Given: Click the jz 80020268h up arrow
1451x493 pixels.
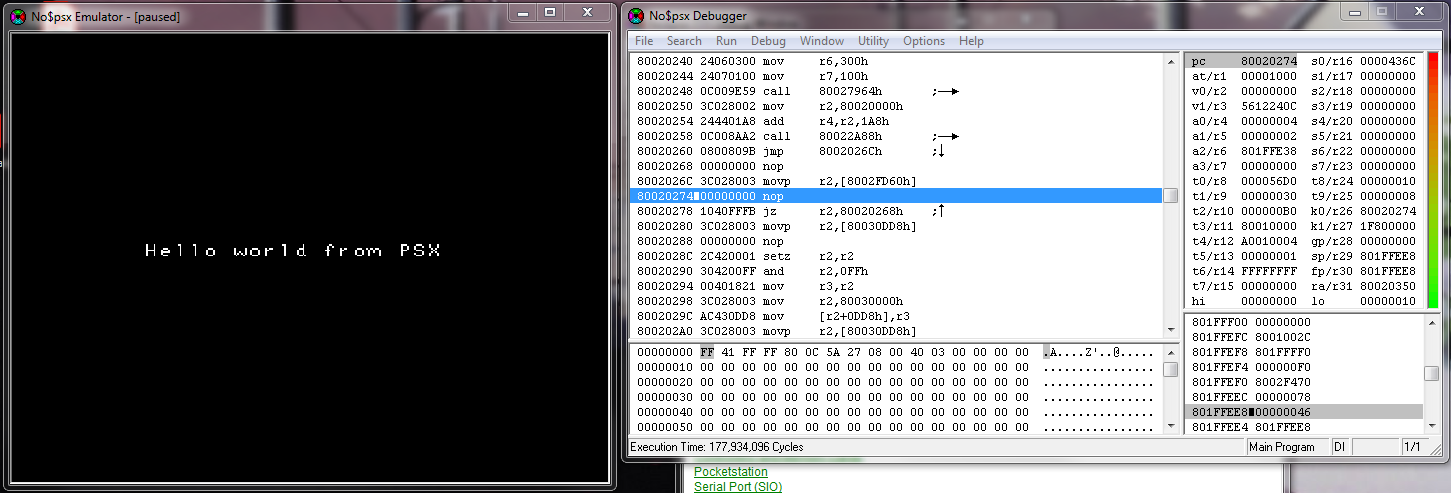Looking at the screenshot, I should [x=940, y=211].
